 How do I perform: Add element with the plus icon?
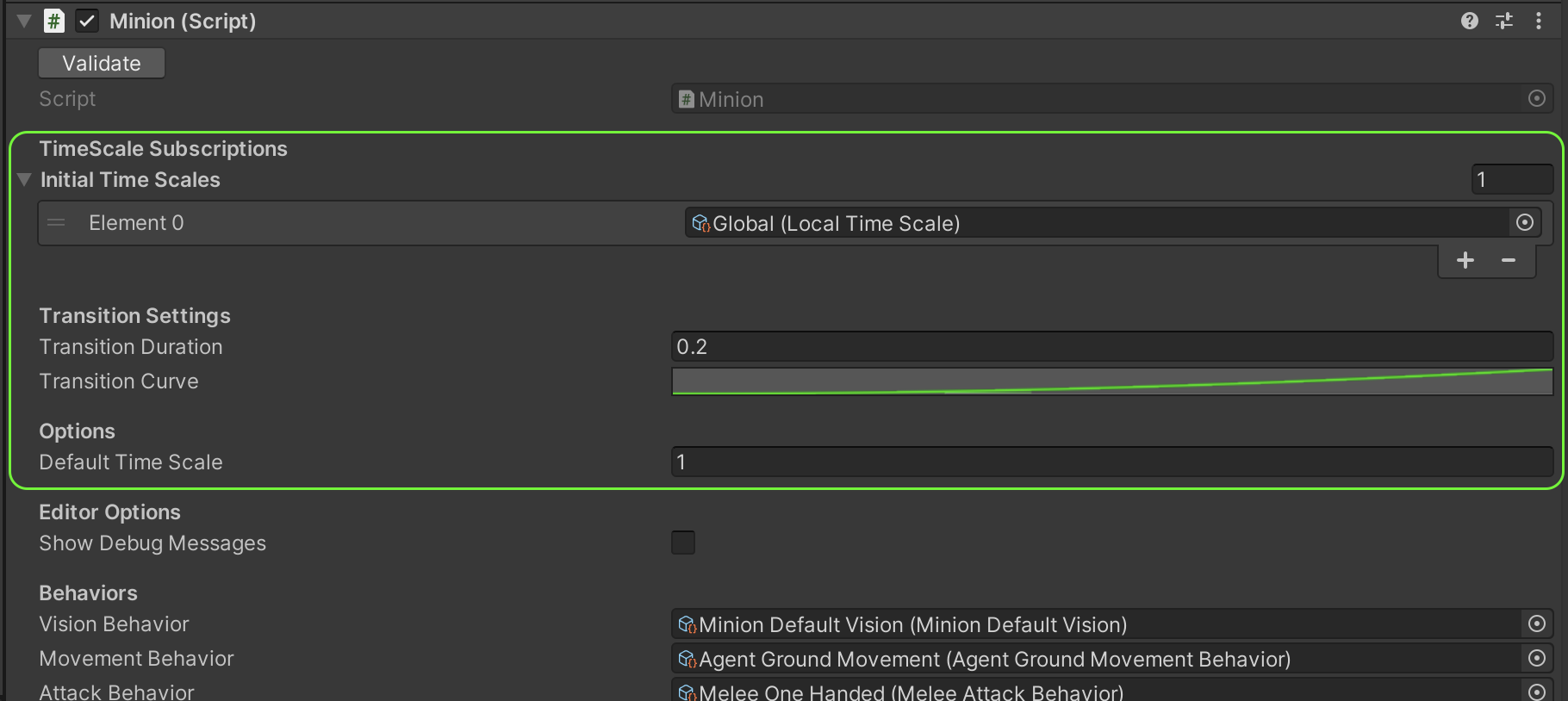pos(1465,261)
